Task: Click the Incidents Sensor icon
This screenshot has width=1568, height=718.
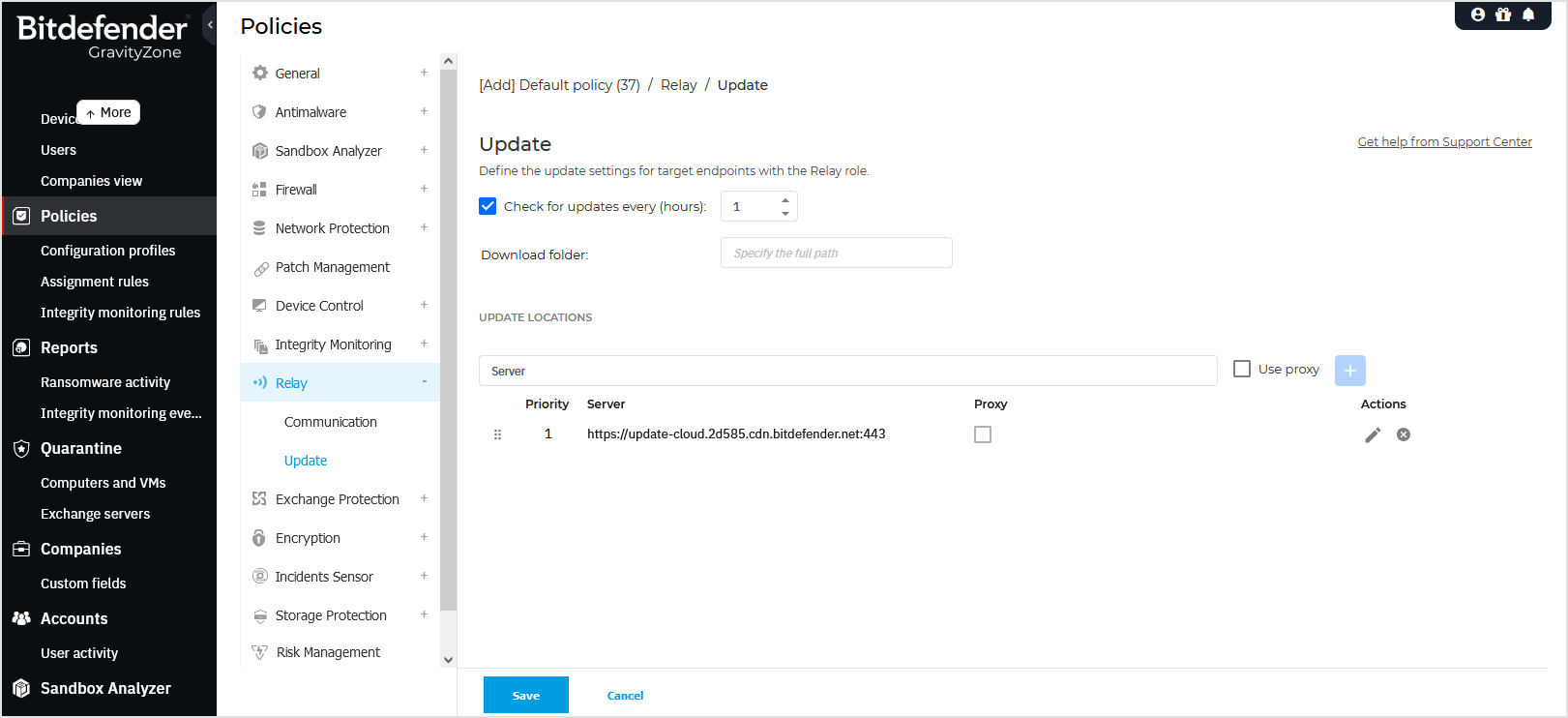Action: 259,576
